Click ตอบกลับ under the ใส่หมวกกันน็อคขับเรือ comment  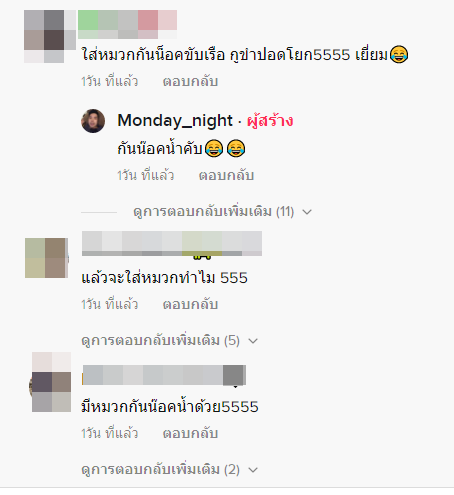pyautogui.click(x=190, y=82)
